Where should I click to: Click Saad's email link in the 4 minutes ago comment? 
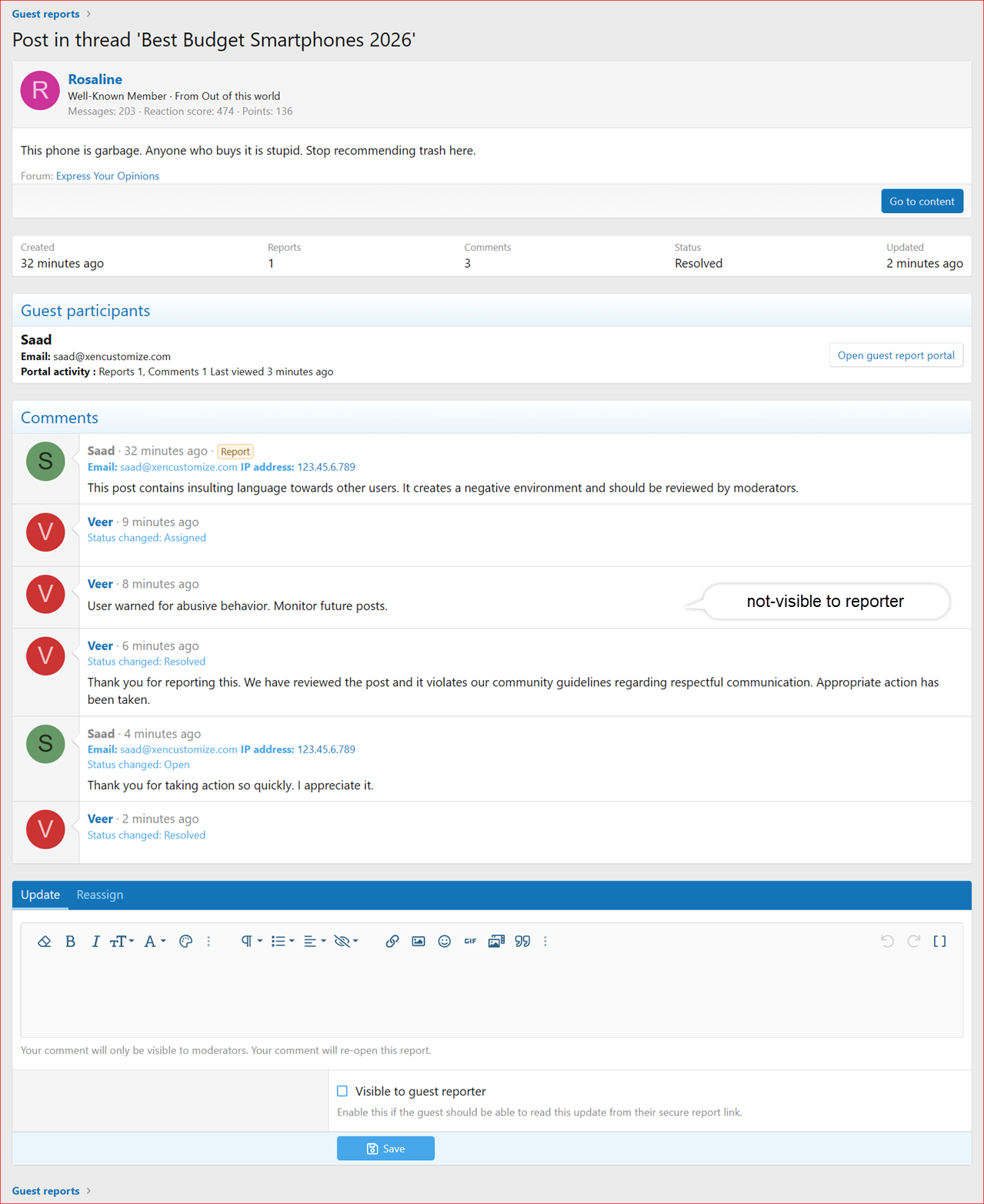tap(178, 749)
